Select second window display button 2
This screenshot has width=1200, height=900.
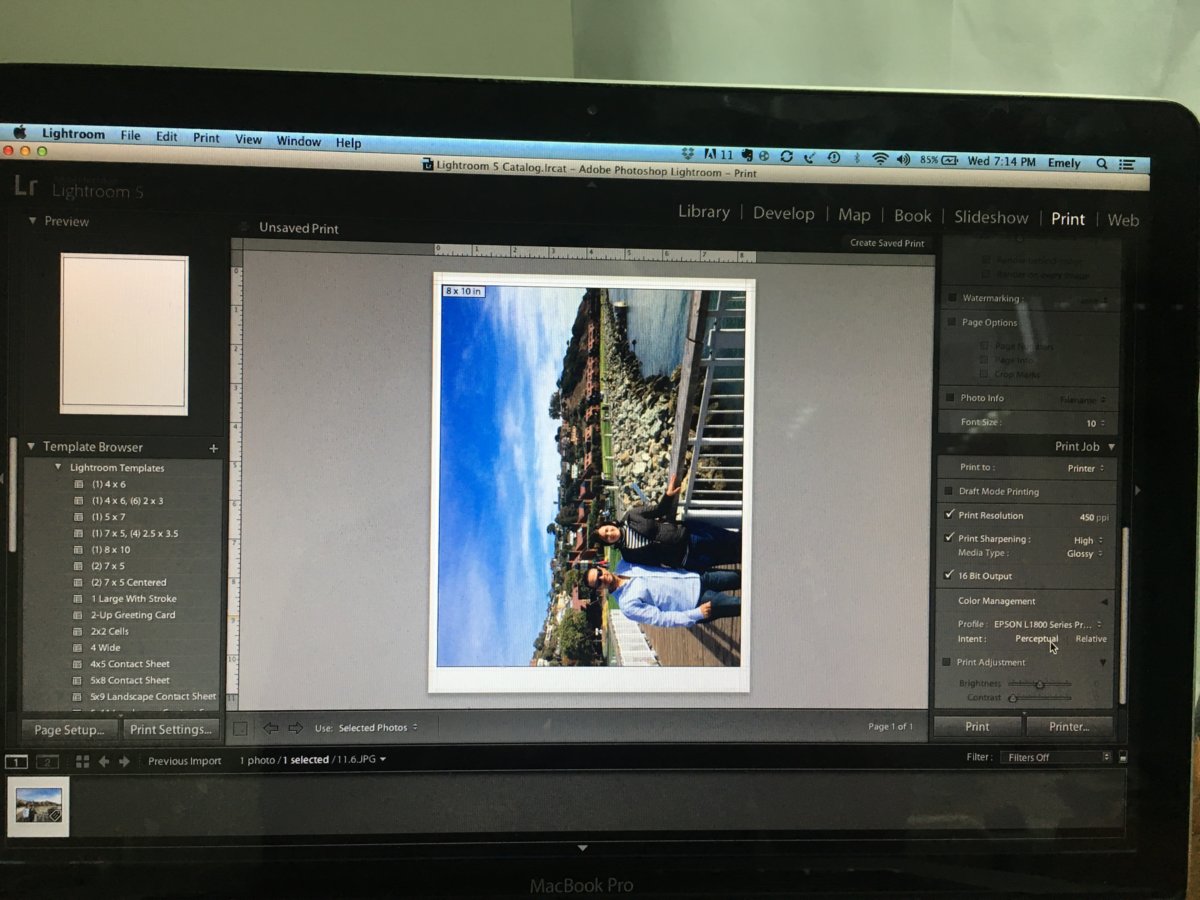coord(47,762)
